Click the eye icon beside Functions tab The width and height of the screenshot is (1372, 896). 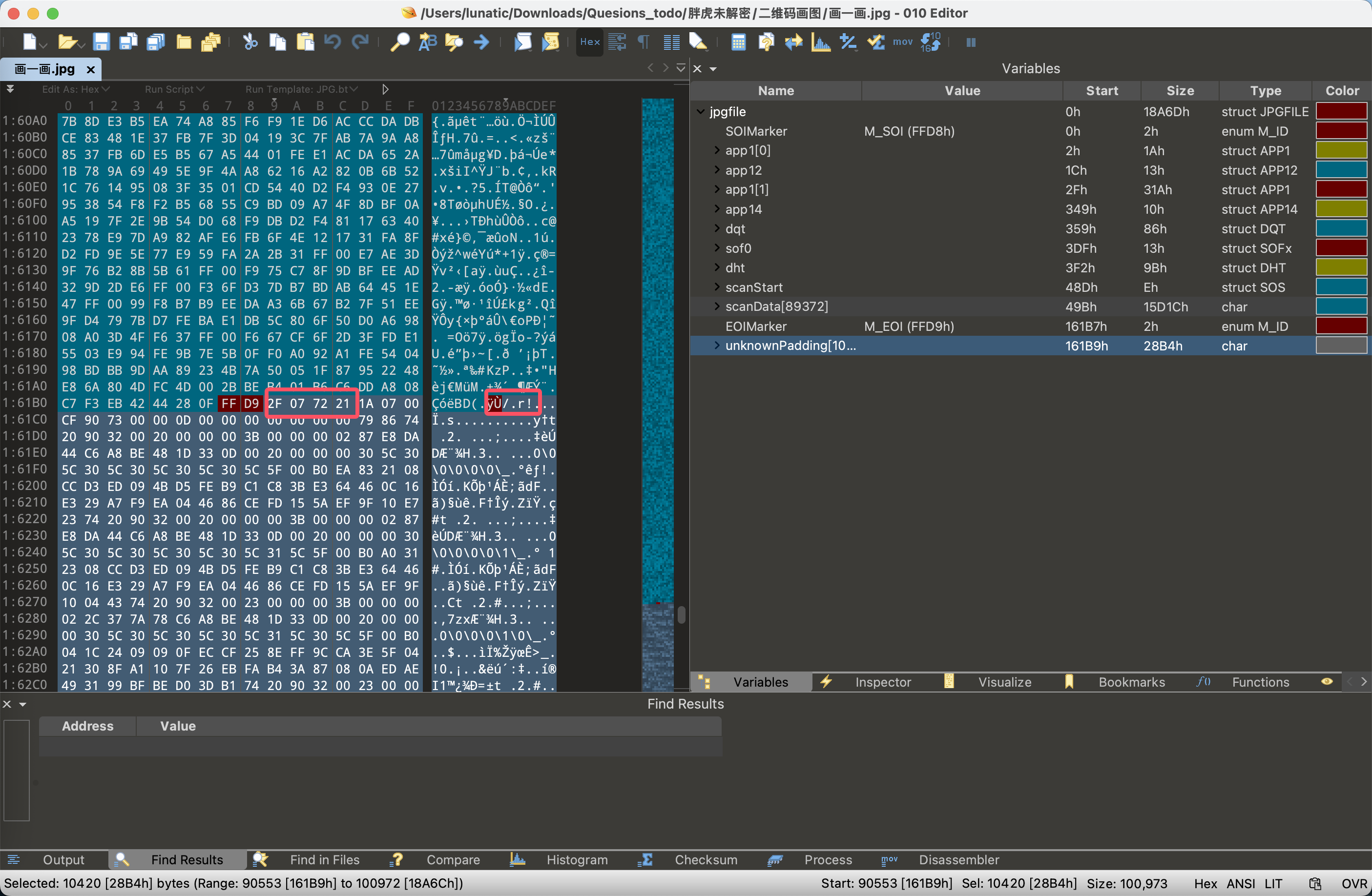pos(1327,682)
